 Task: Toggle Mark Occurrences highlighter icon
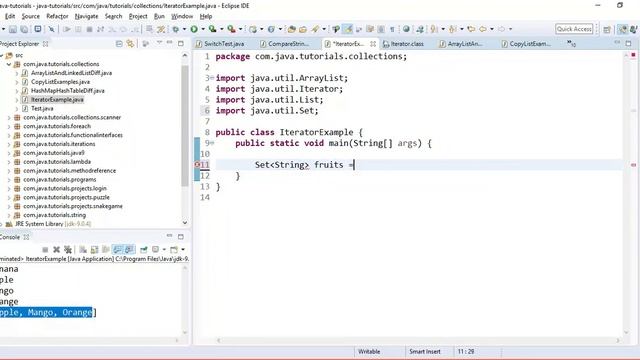[x=348, y=29]
